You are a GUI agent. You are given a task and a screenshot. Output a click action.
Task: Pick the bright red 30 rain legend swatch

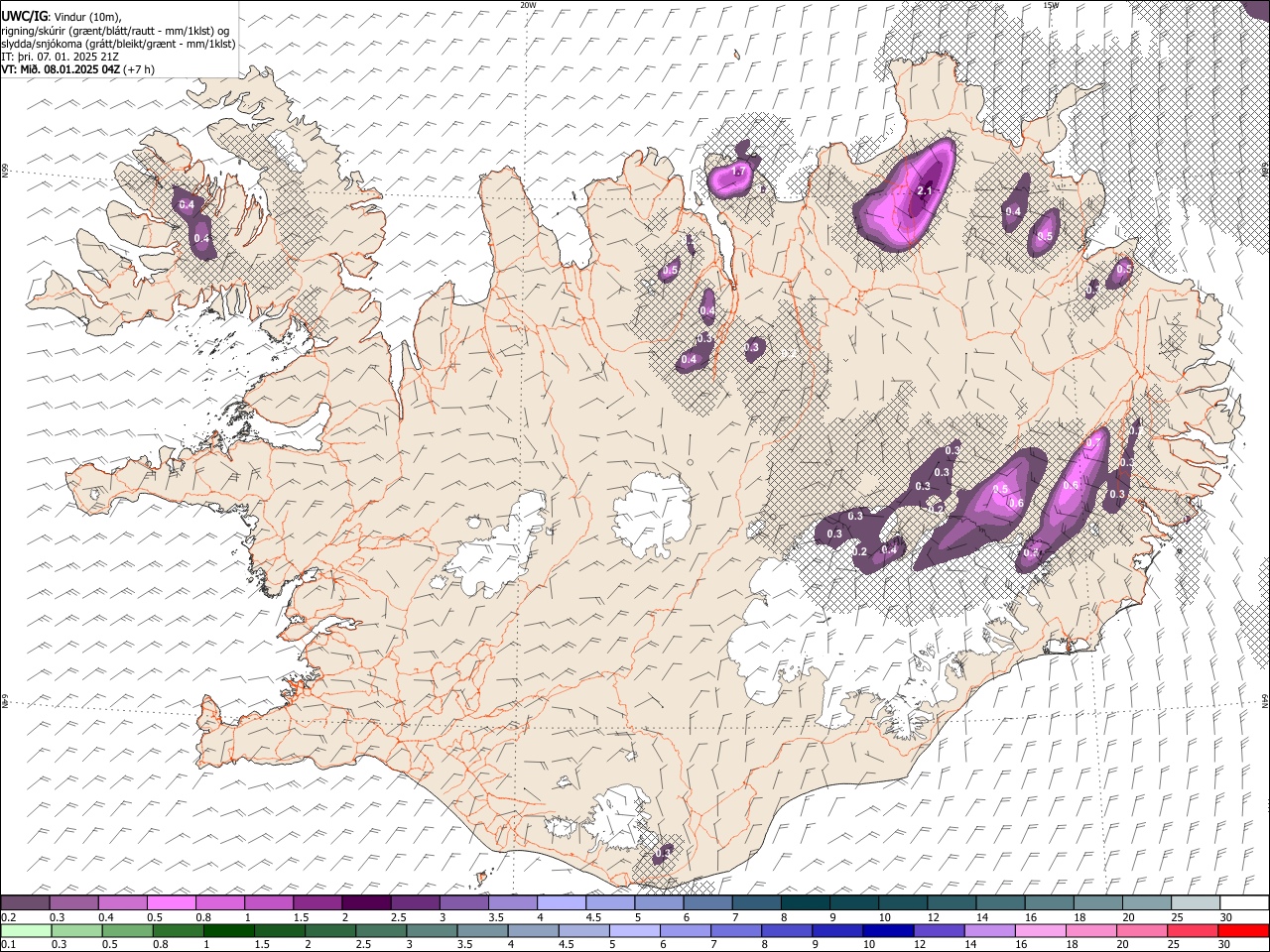pyautogui.click(x=1243, y=930)
